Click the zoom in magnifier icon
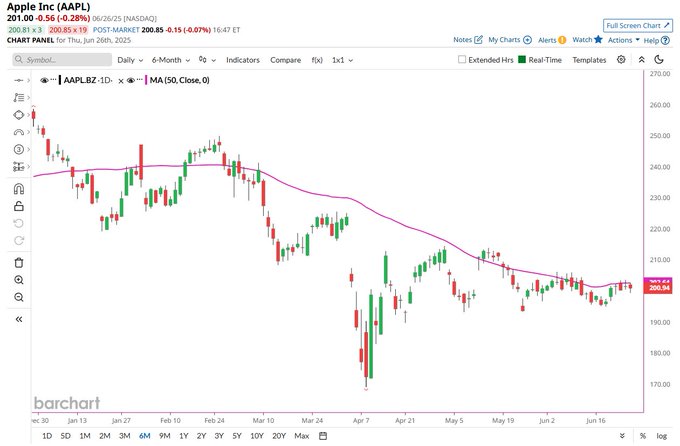The width and height of the screenshot is (680, 446). pyautogui.click(x=18, y=280)
